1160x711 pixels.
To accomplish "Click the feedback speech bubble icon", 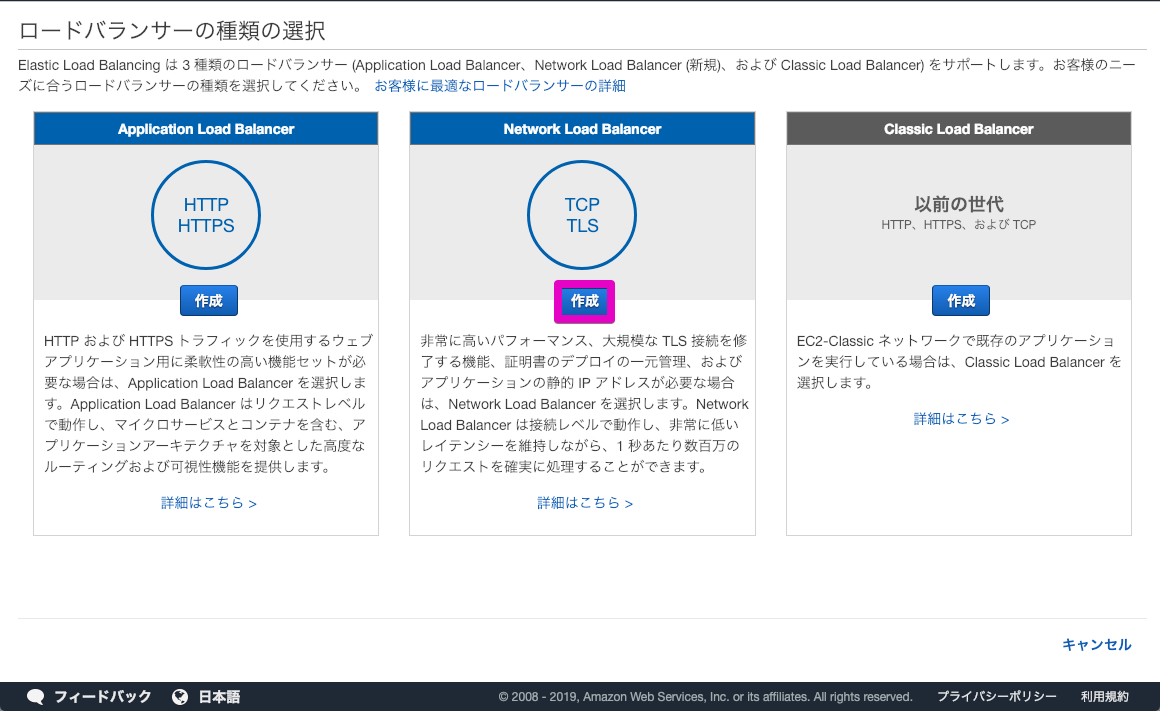I will (36, 697).
